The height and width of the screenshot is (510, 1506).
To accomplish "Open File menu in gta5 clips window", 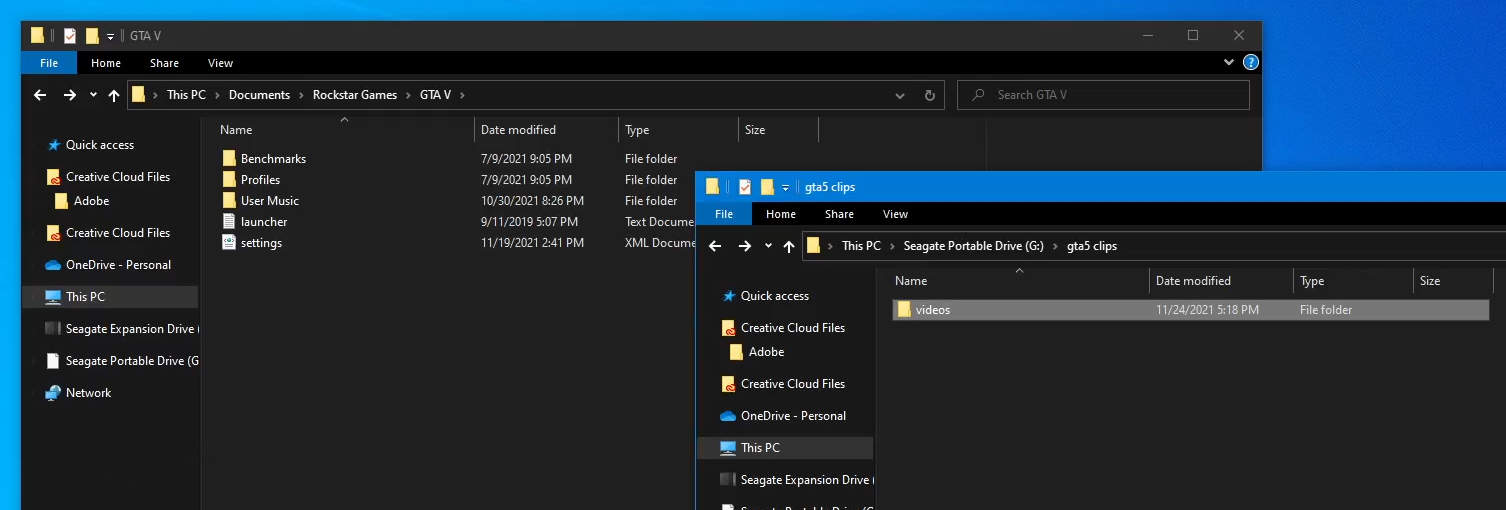I will tap(724, 214).
